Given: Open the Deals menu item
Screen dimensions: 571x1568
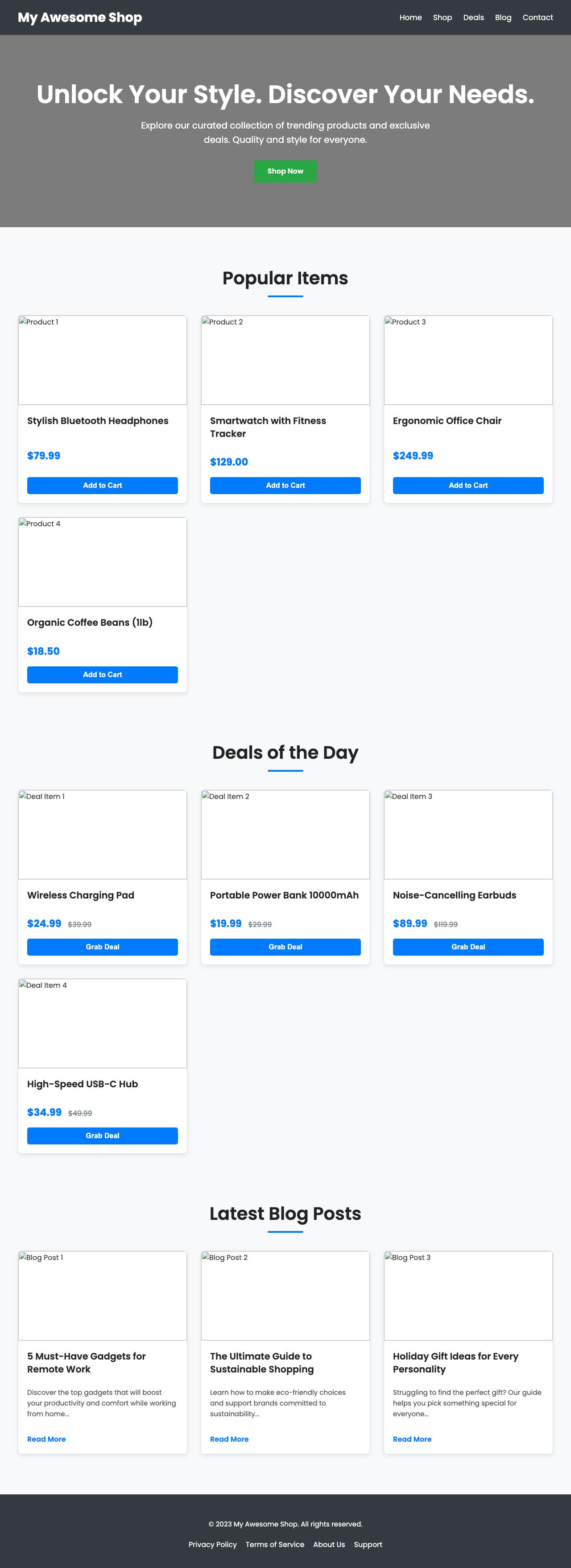Looking at the screenshot, I should pyautogui.click(x=473, y=17).
